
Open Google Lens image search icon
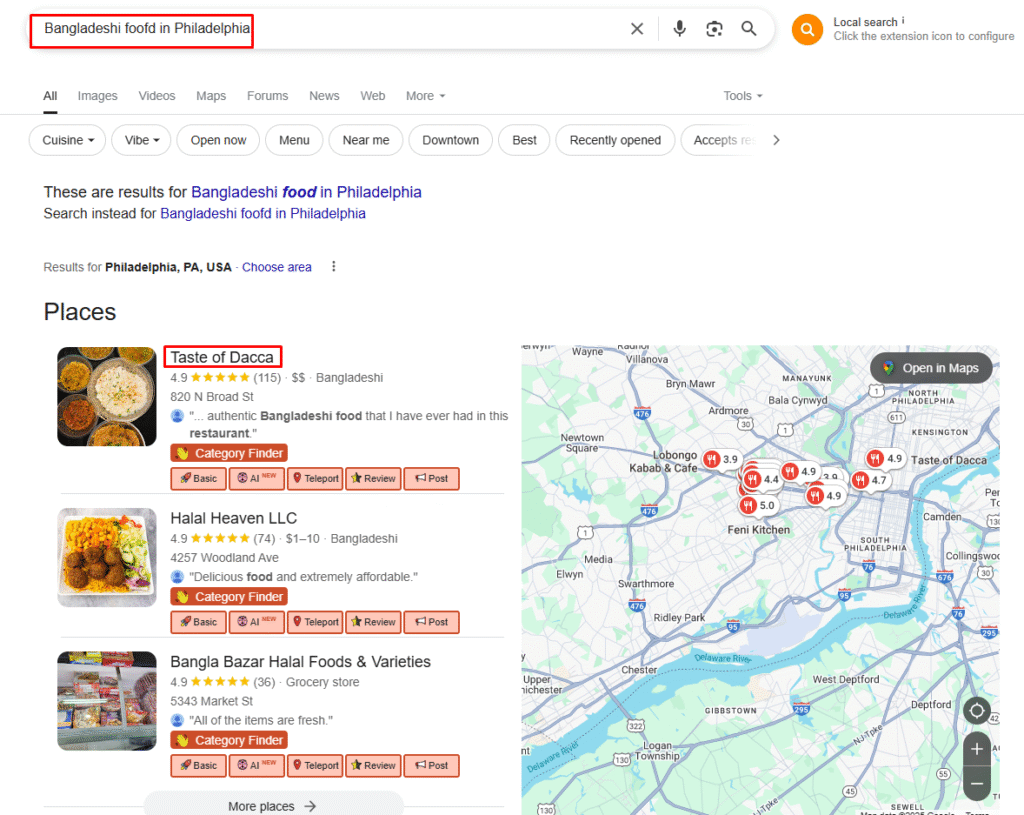pos(714,29)
